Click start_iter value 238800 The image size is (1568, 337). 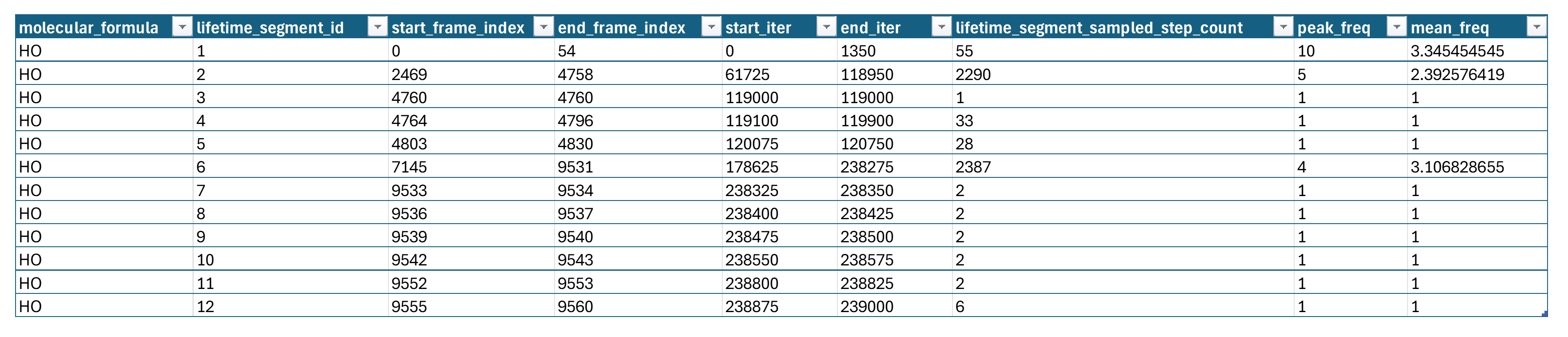[752, 283]
